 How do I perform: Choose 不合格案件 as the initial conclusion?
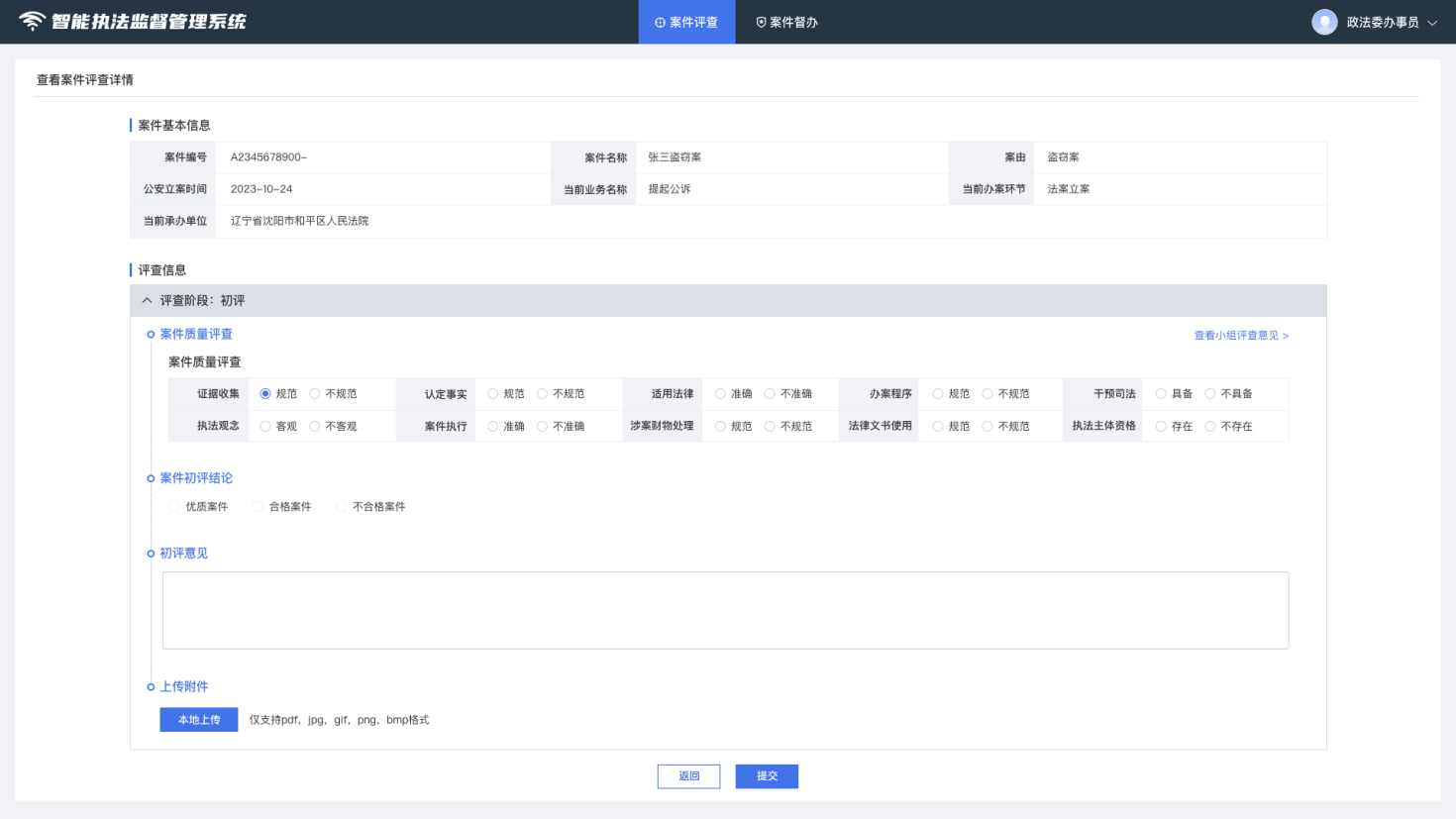click(x=342, y=507)
